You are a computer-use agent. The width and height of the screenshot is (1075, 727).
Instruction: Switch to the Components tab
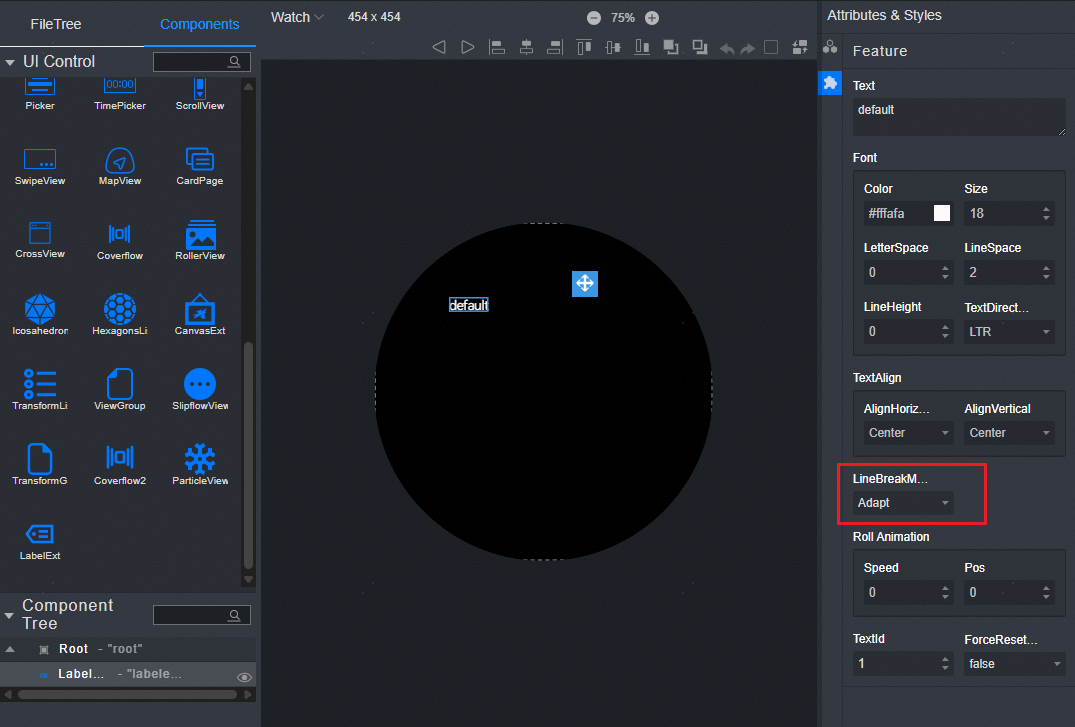pos(199,24)
